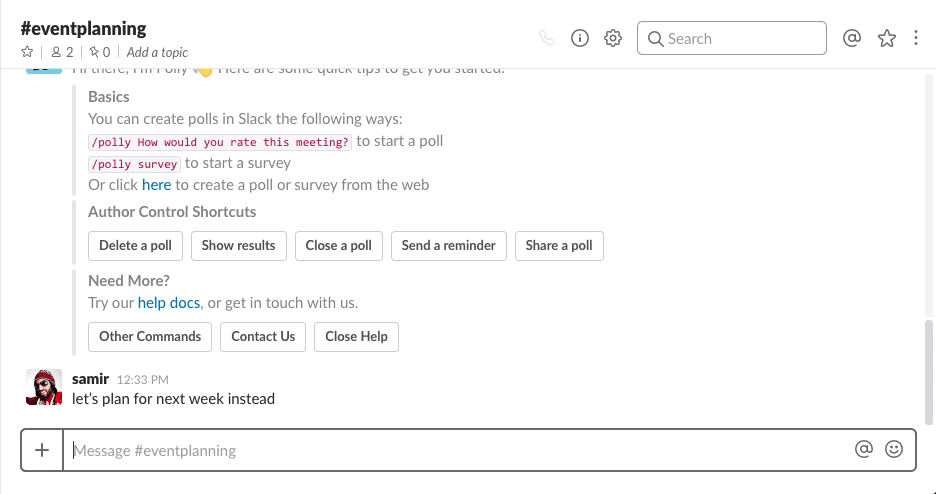Start a call with the phone icon

(546, 39)
